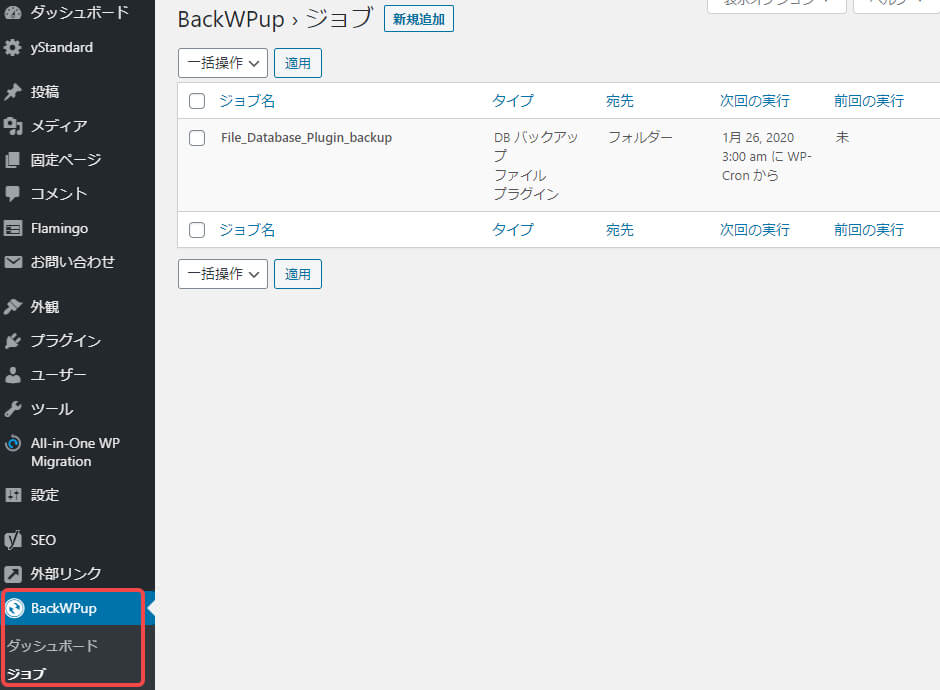Sort the table by 次回の実行 column header

(x=754, y=101)
